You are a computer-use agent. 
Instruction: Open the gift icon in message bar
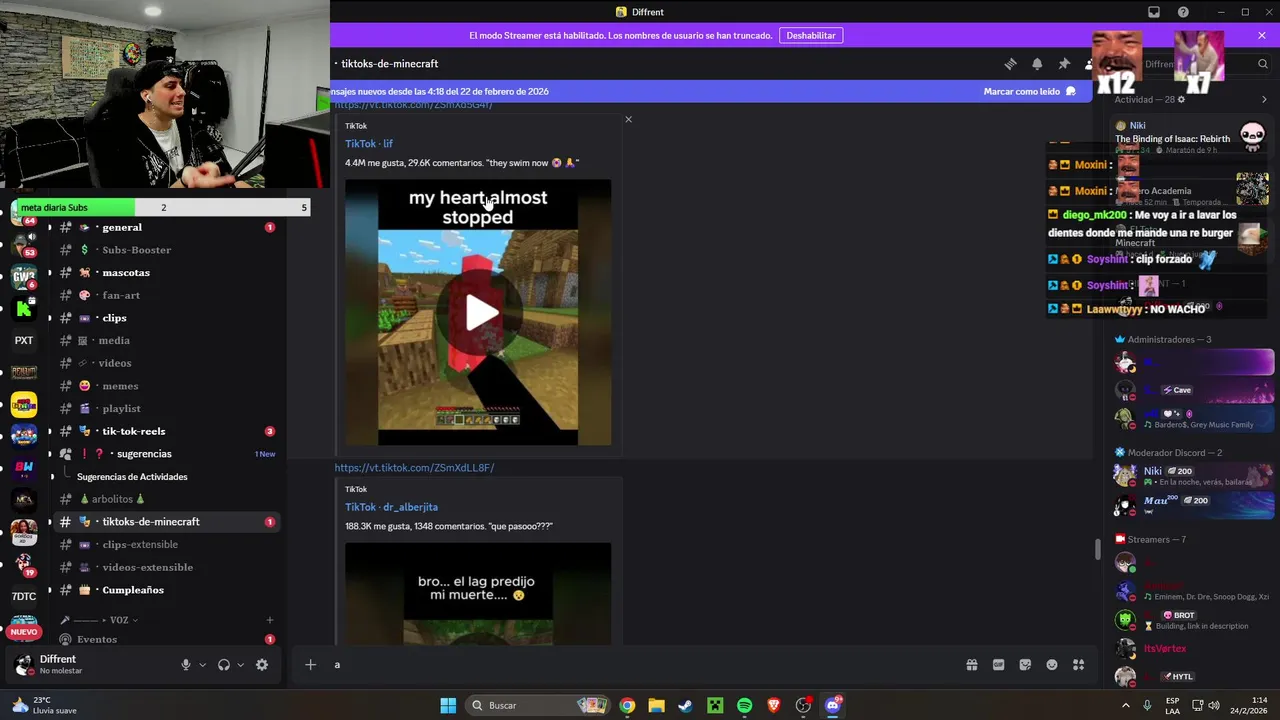(x=971, y=665)
